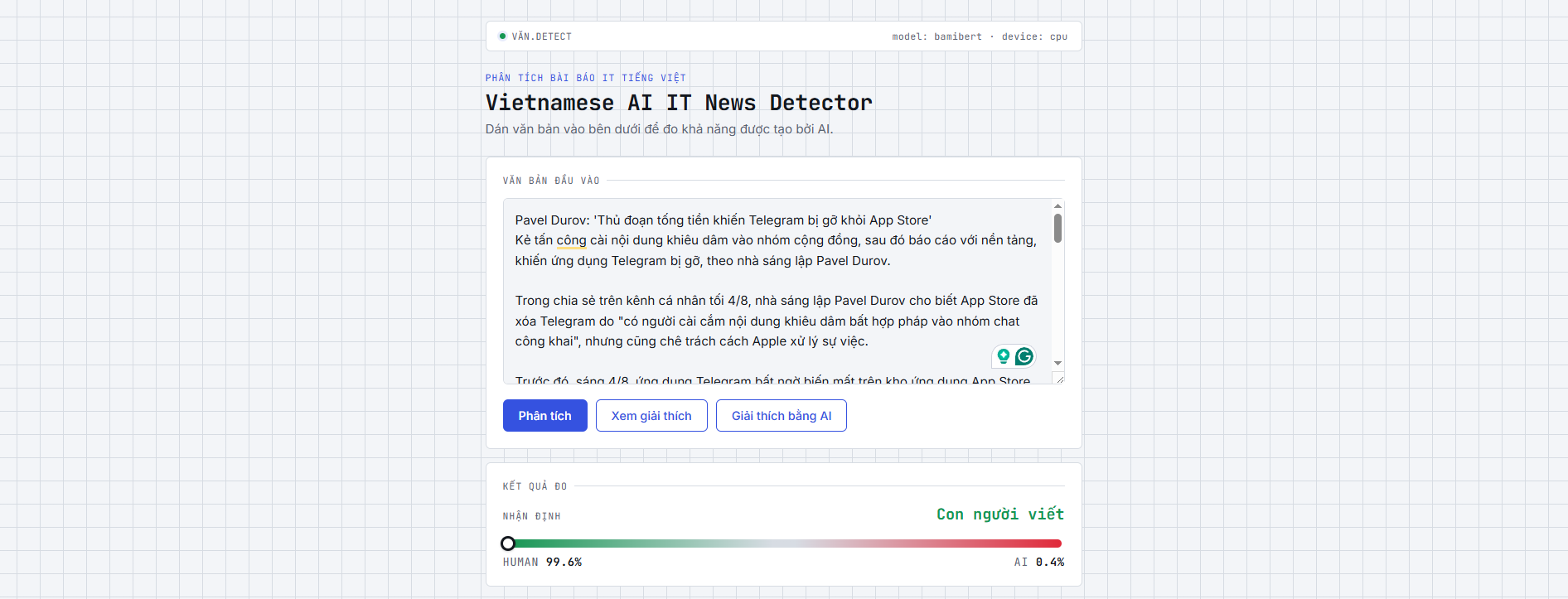Viewport: 1568px width, 599px height.
Task: Click the lightbulb suggestion icon in textarea
Action: coord(1004,356)
